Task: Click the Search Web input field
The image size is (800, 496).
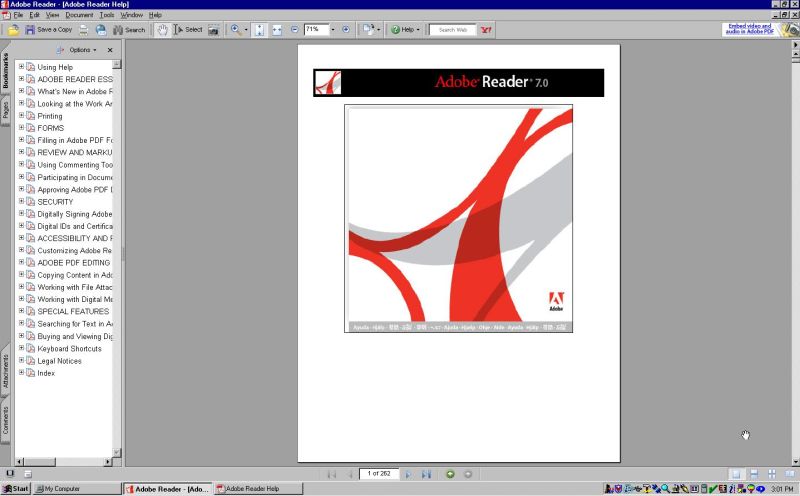Action: pos(453,30)
